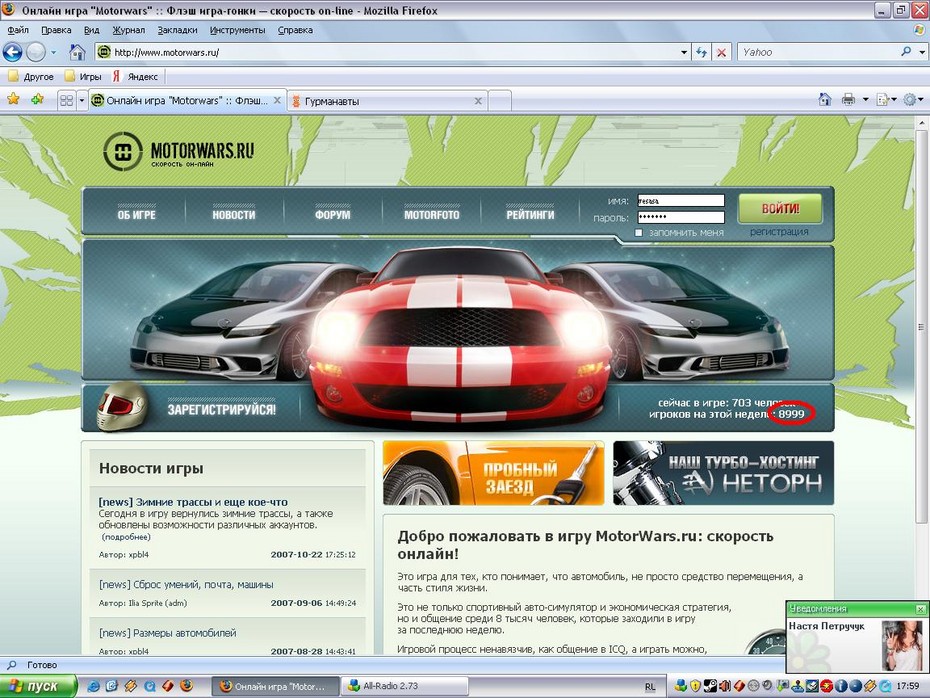Open news Зимние трассы и еще кое-что
The height and width of the screenshot is (698, 930).
tap(193, 502)
